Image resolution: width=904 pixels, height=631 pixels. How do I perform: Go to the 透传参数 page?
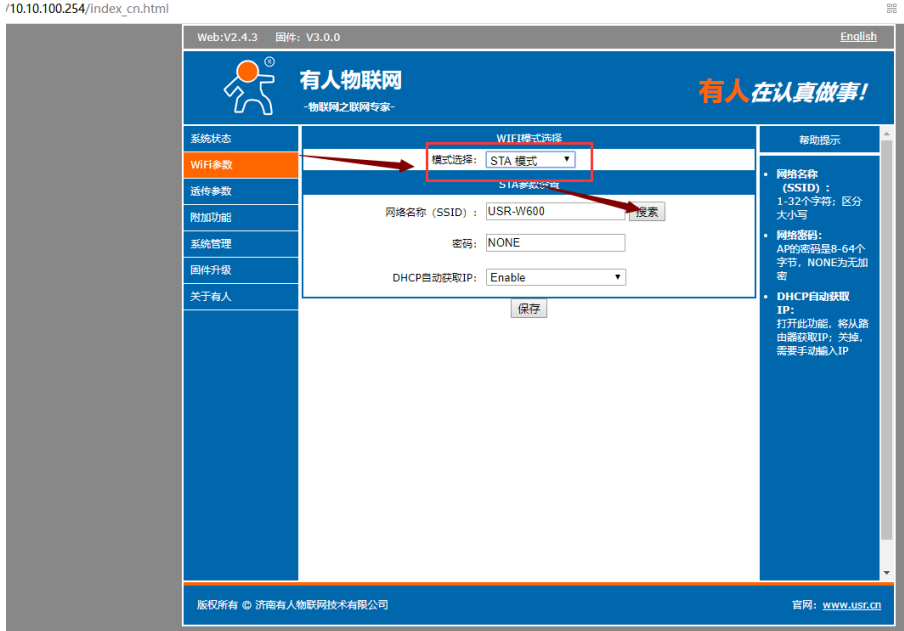tap(240, 191)
